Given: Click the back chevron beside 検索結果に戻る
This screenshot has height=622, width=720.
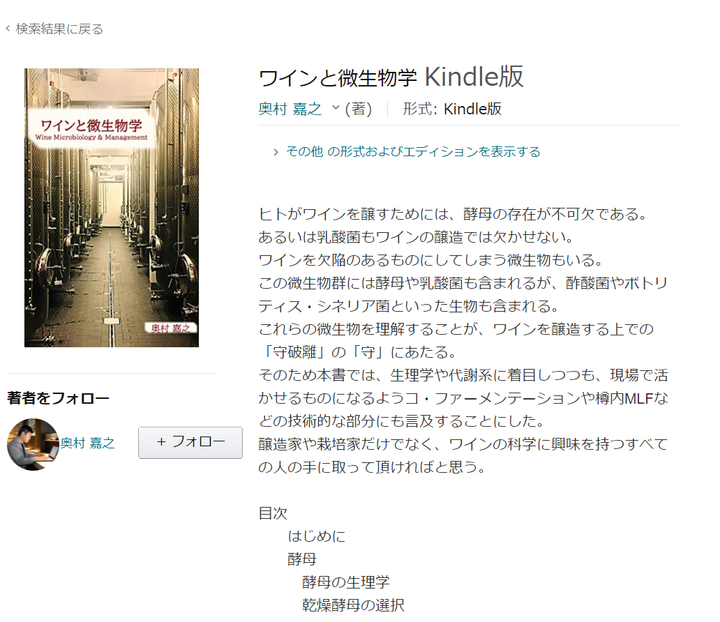Looking at the screenshot, I should coord(8,29).
